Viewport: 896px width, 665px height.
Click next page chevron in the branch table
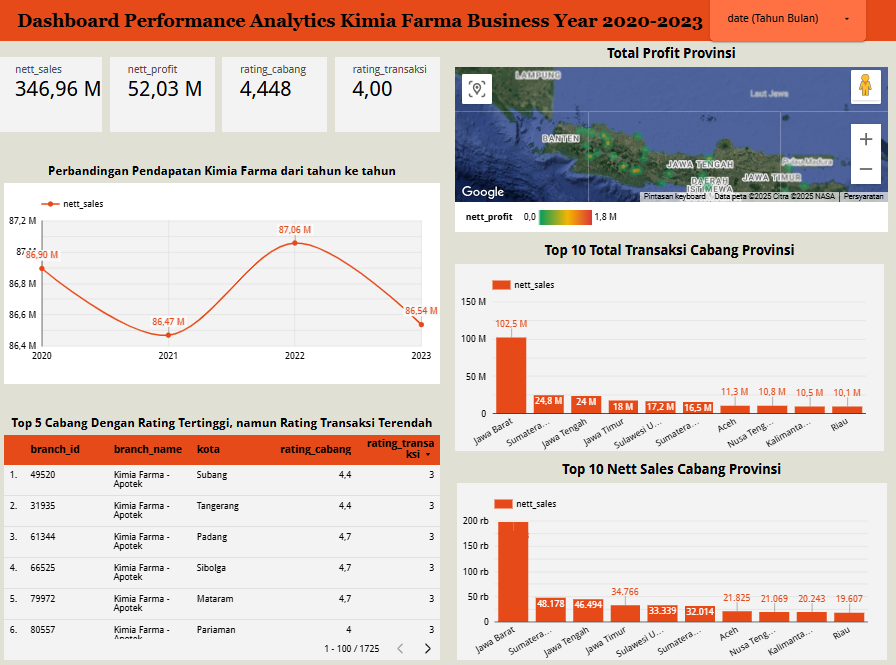tap(426, 648)
